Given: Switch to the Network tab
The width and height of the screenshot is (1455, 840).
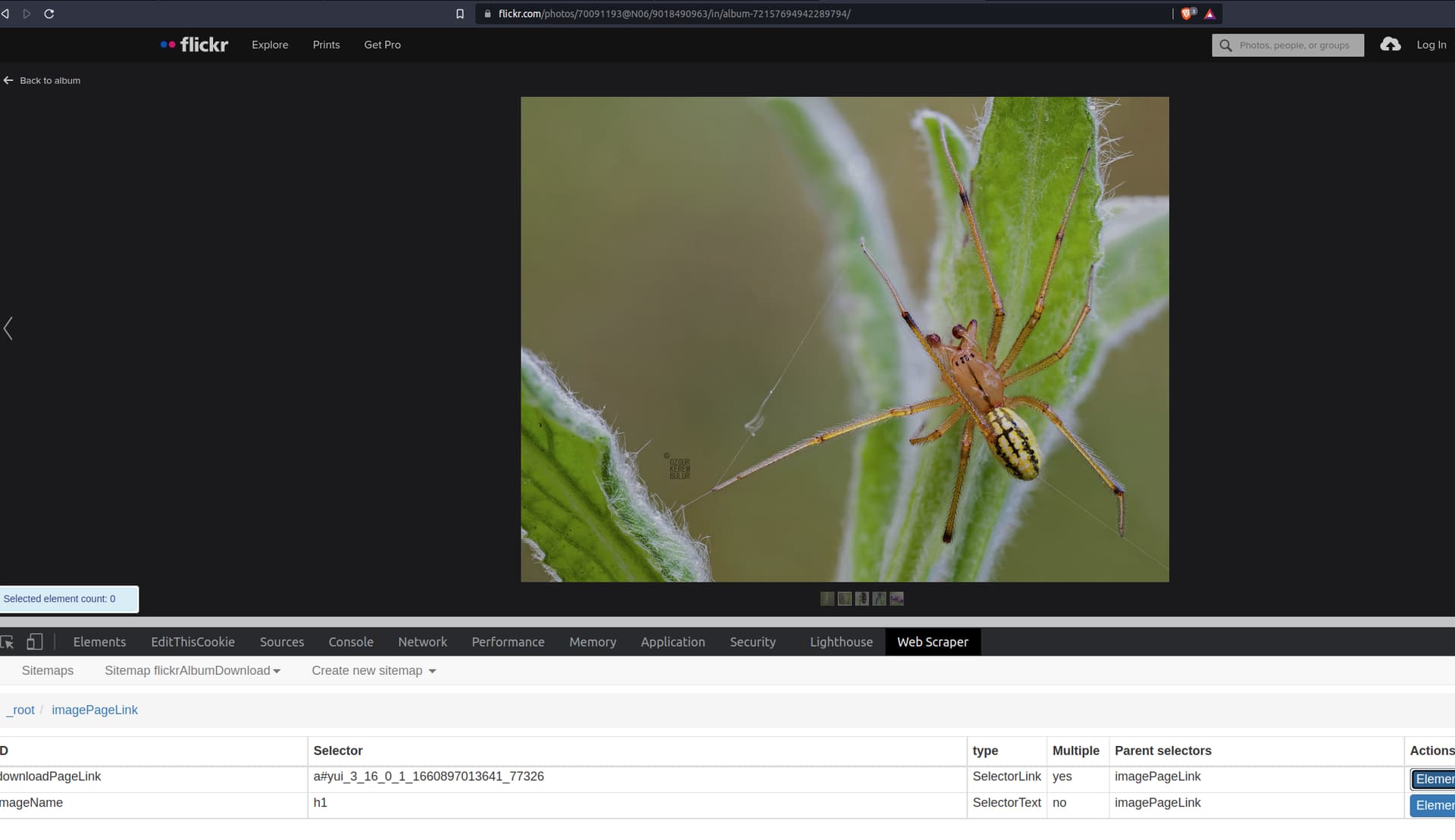Looking at the screenshot, I should (x=422, y=642).
